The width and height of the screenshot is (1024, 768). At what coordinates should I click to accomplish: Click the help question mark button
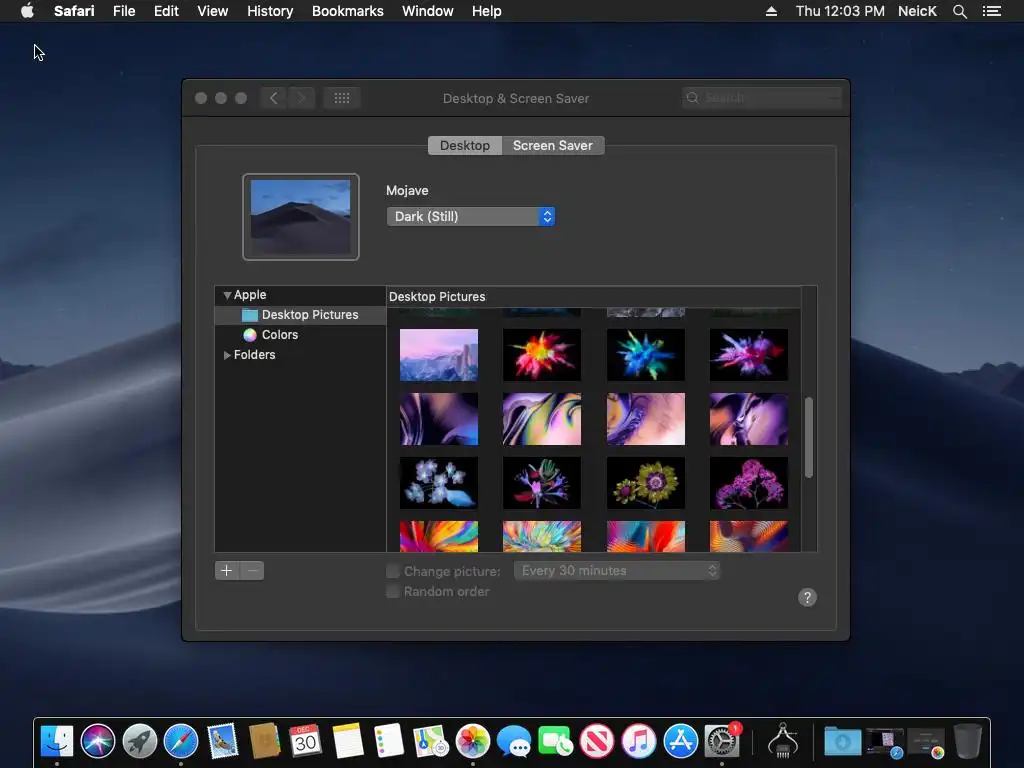point(807,598)
